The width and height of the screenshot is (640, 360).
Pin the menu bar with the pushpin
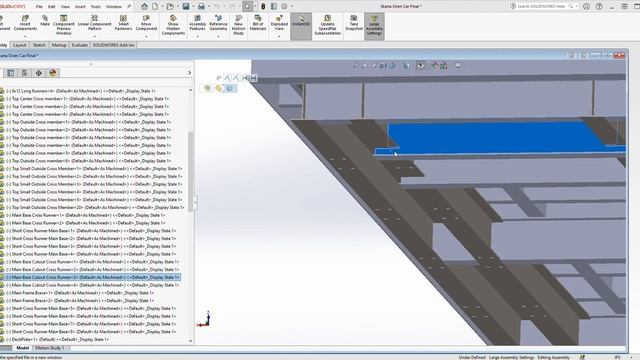129,7
